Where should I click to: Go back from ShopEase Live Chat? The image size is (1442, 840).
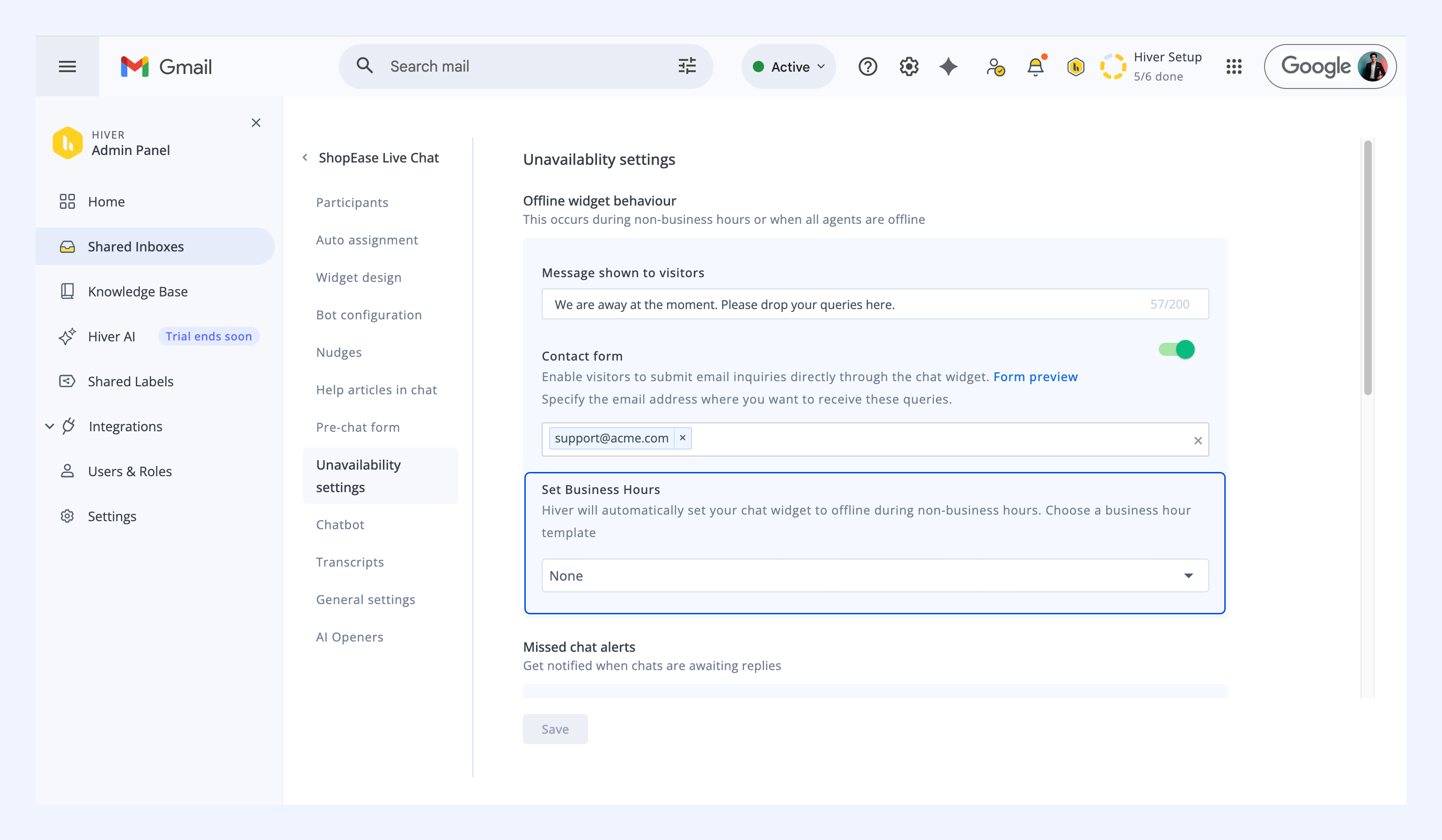point(305,157)
